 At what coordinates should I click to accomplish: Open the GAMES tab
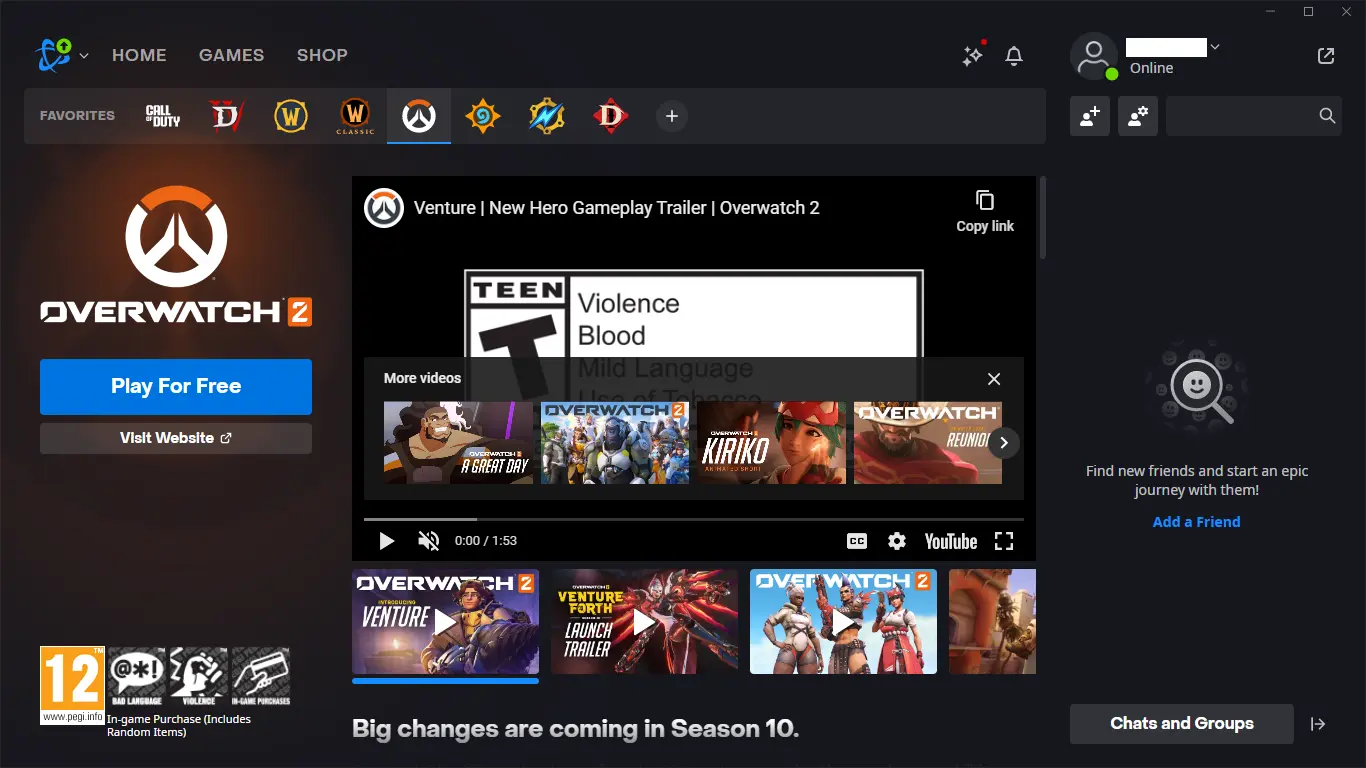coord(231,55)
